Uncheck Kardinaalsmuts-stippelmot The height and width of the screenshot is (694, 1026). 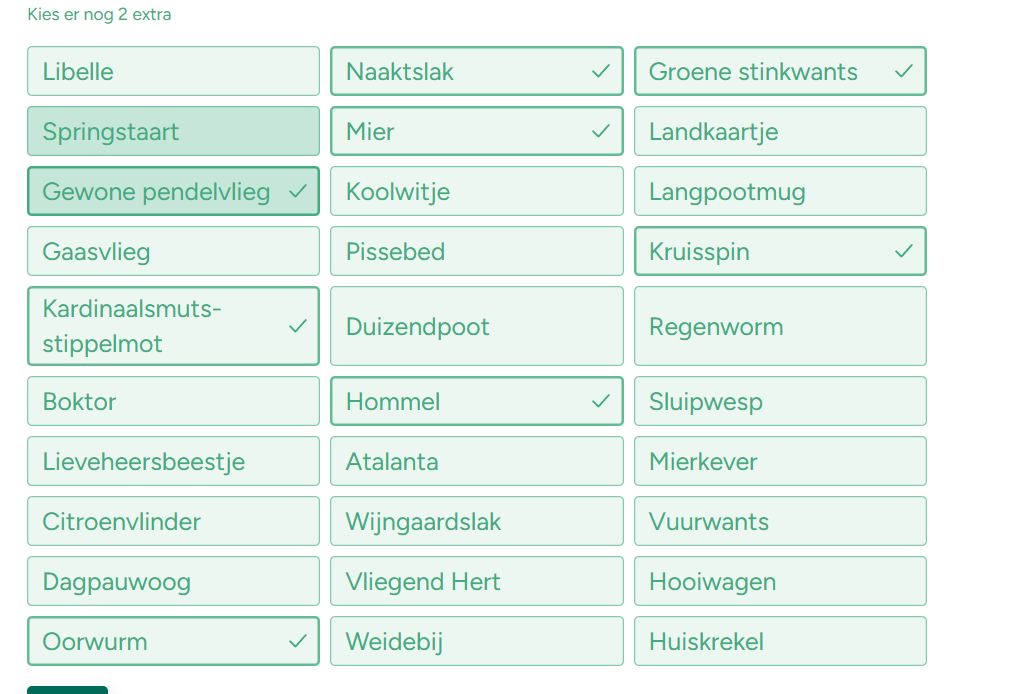coord(173,326)
